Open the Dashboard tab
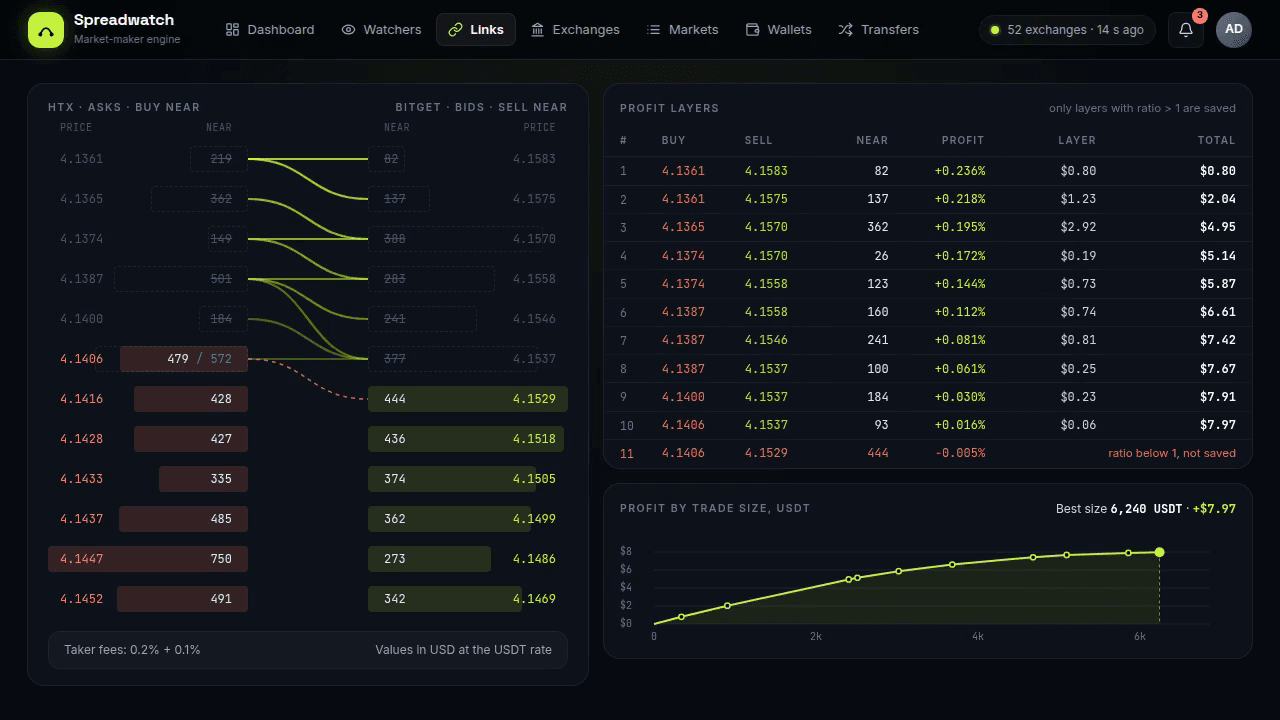This screenshot has width=1280, height=720. pyautogui.click(x=270, y=30)
